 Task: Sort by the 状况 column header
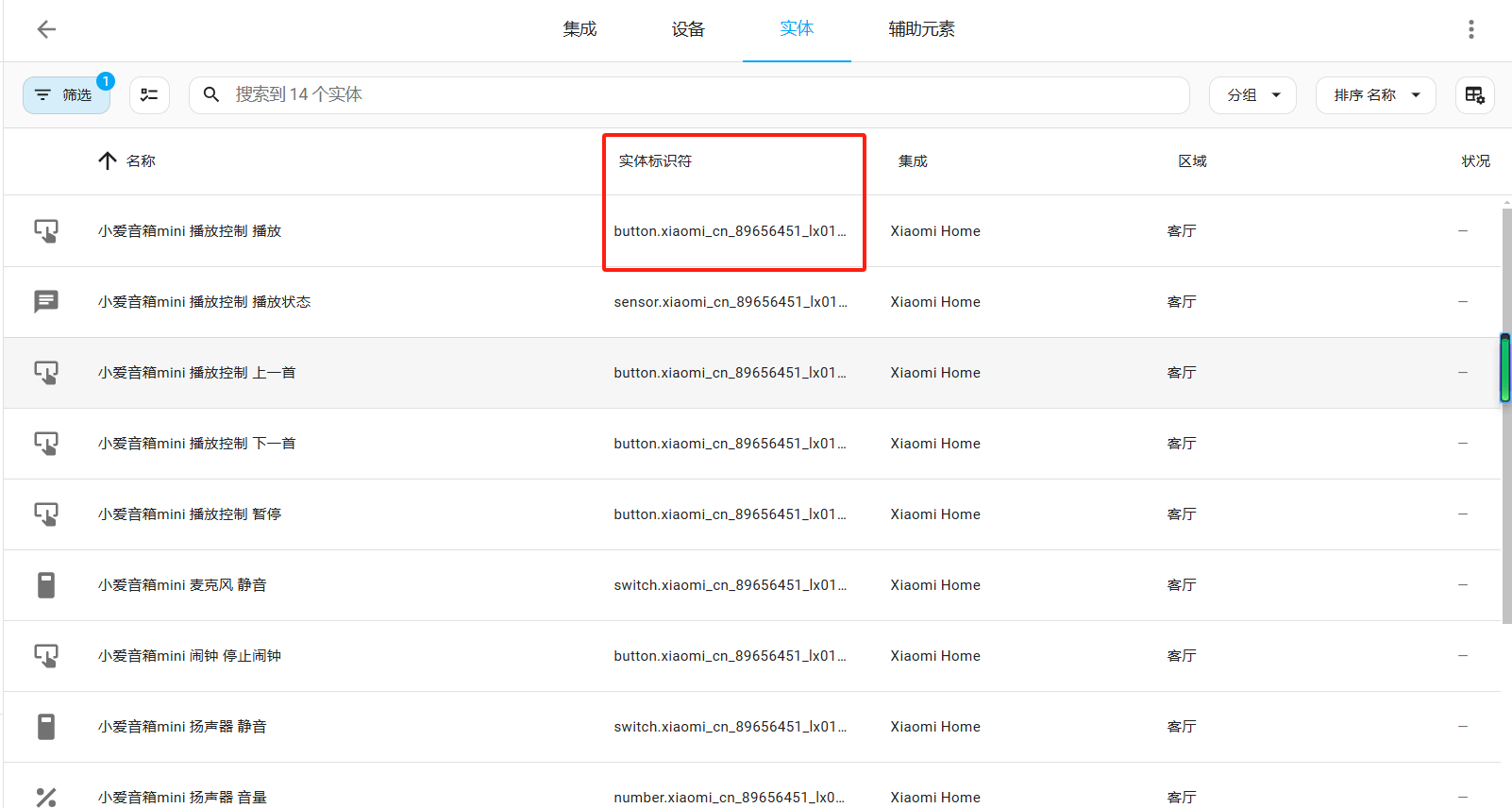click(1475, 161)
